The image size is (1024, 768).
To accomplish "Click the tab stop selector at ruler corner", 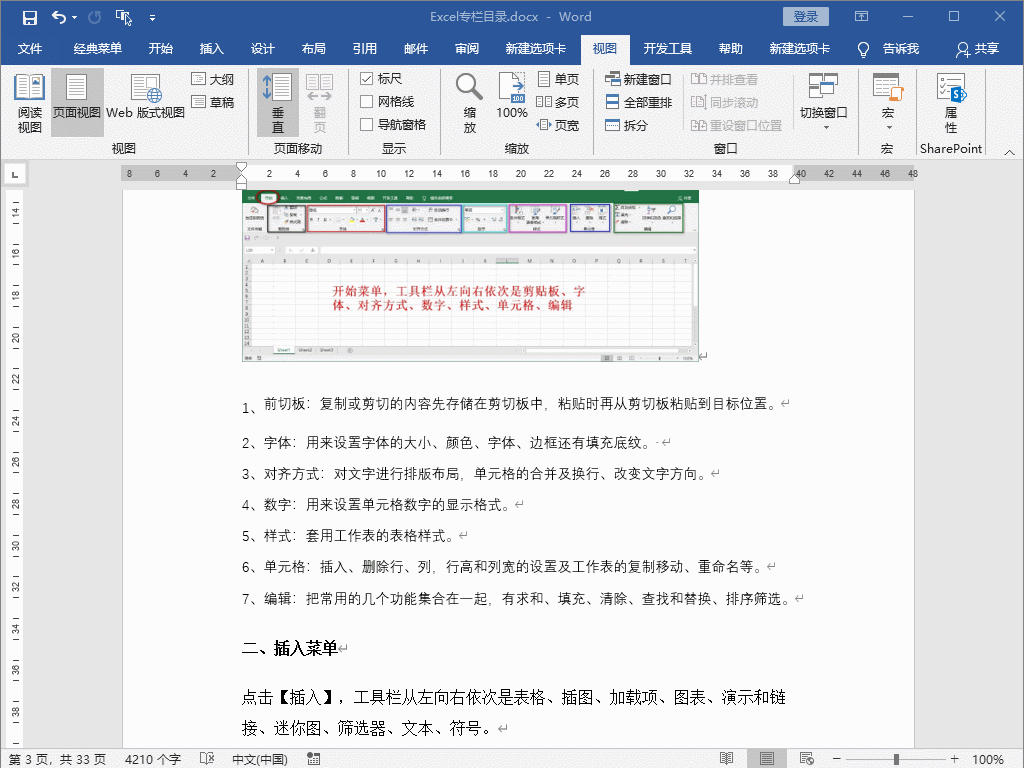I will click(14, 174).
